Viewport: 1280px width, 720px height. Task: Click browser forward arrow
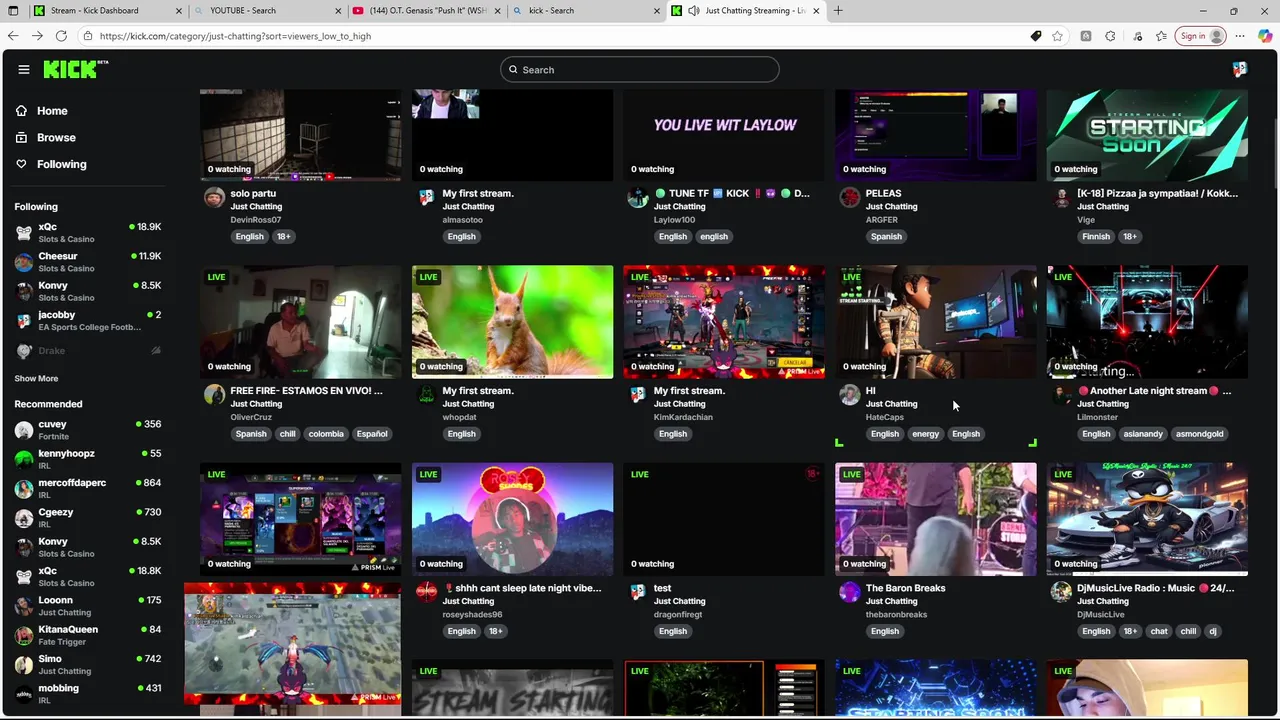37,36
